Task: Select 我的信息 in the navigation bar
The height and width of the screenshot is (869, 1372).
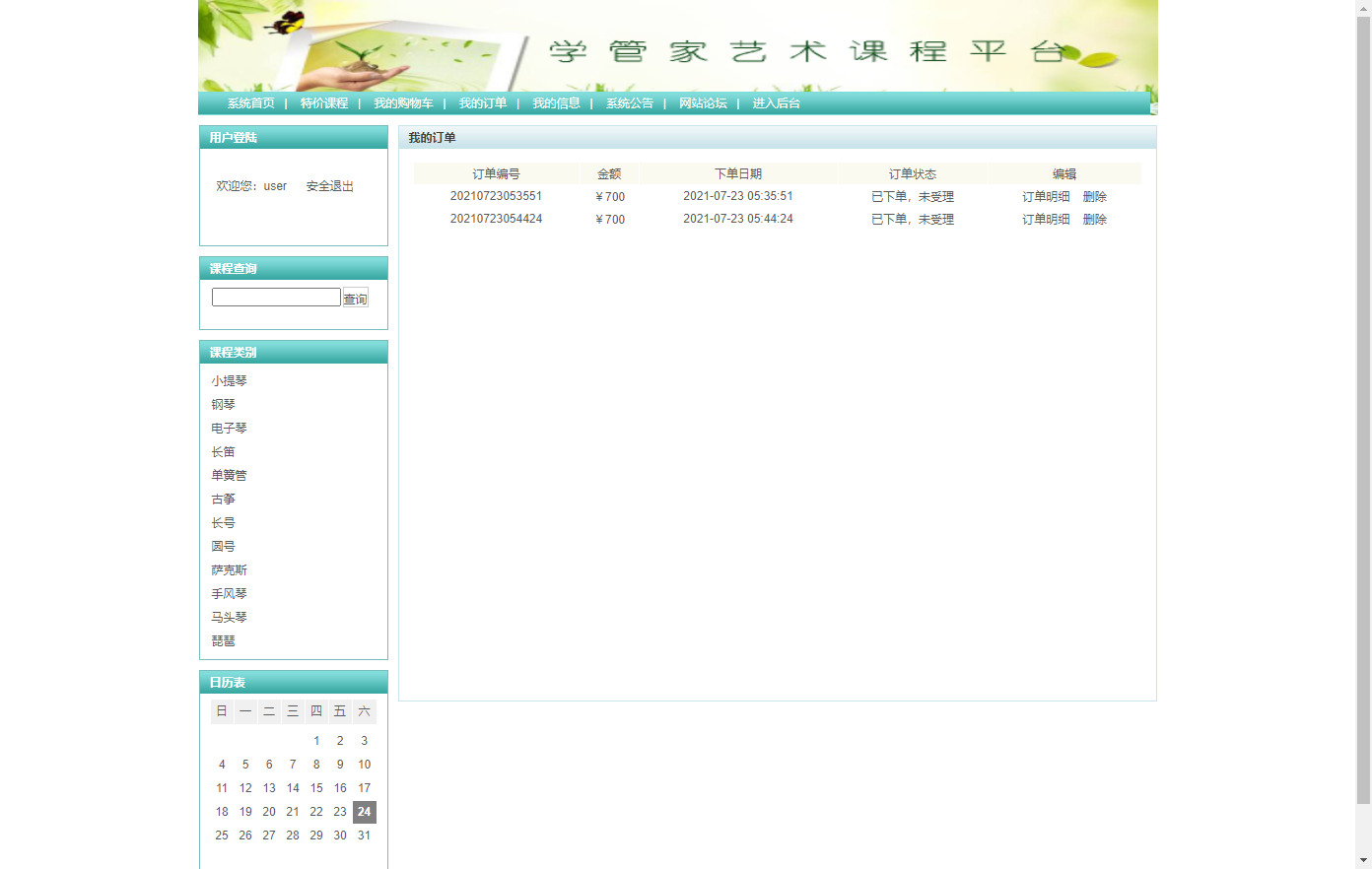Action: [x=556, y=103]
